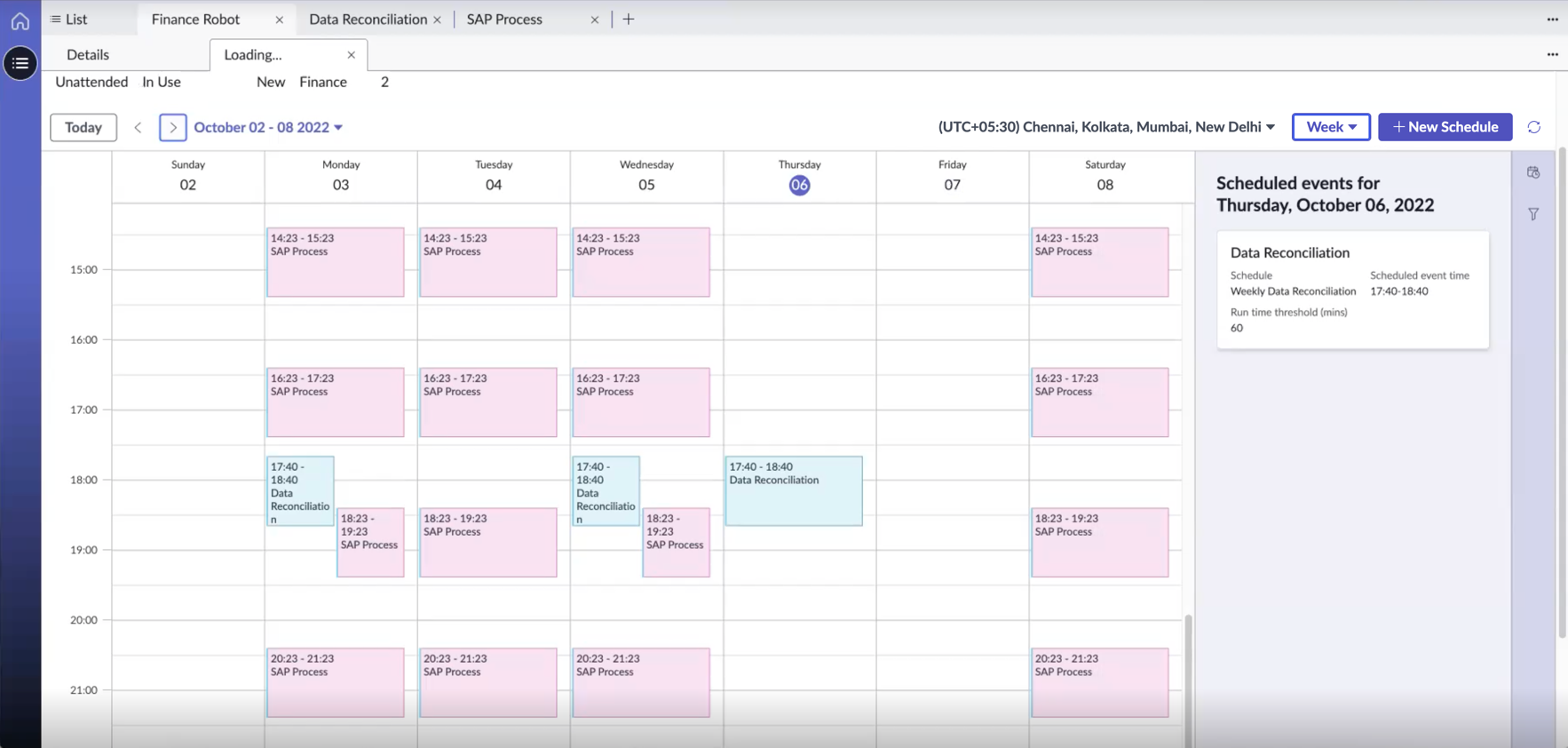Image resolution: width=1568 pixels, height=748 pixels.
Task: Open the filter icon in right rail
Action: pyautogui.click(x=1533, y=214)
